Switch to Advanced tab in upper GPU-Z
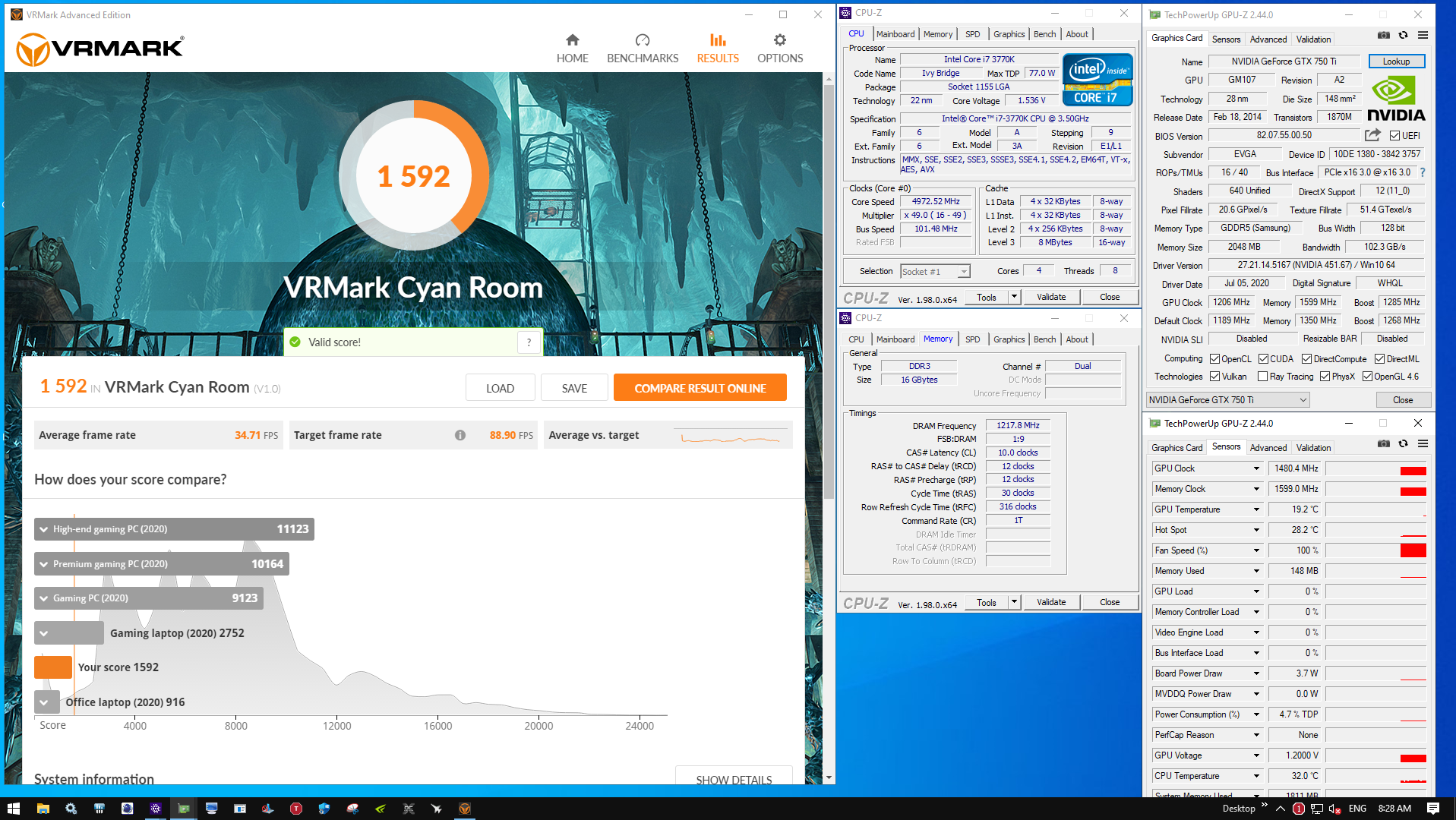This screenshot has width=1456, height=820. click(1268, 39)
